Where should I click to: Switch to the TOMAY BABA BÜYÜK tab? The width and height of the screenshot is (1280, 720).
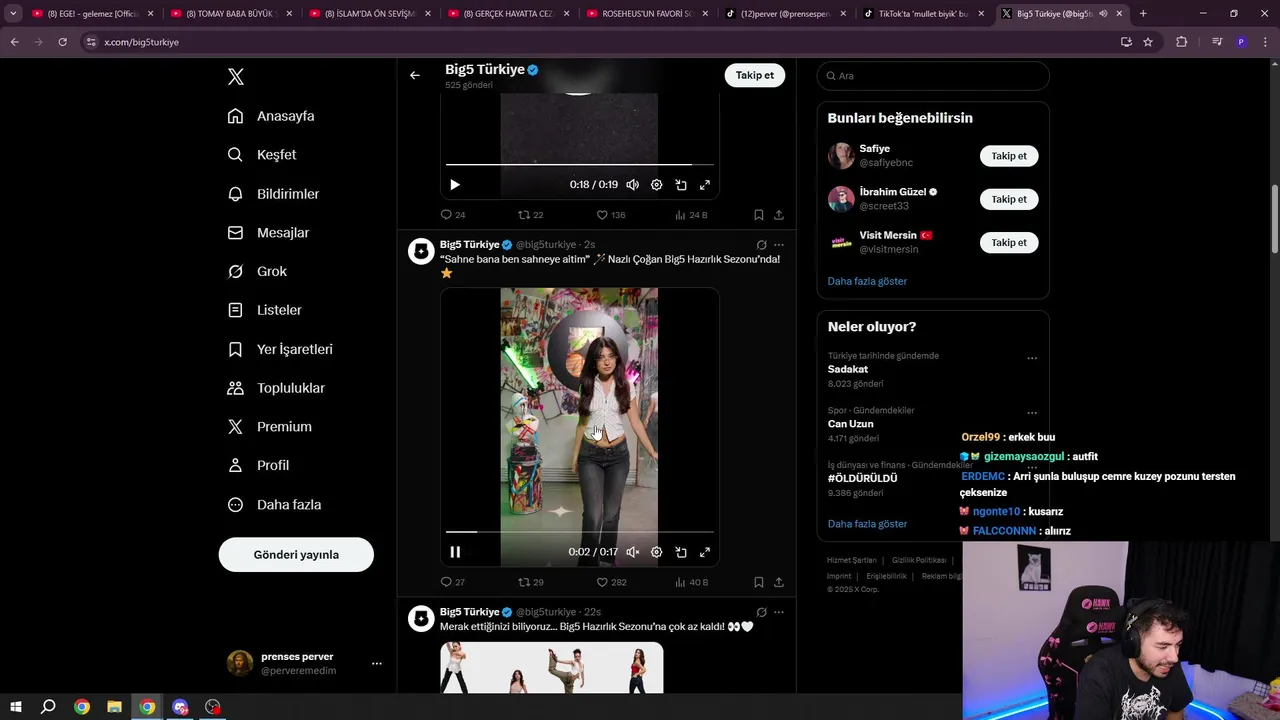[x=230, y=14]
